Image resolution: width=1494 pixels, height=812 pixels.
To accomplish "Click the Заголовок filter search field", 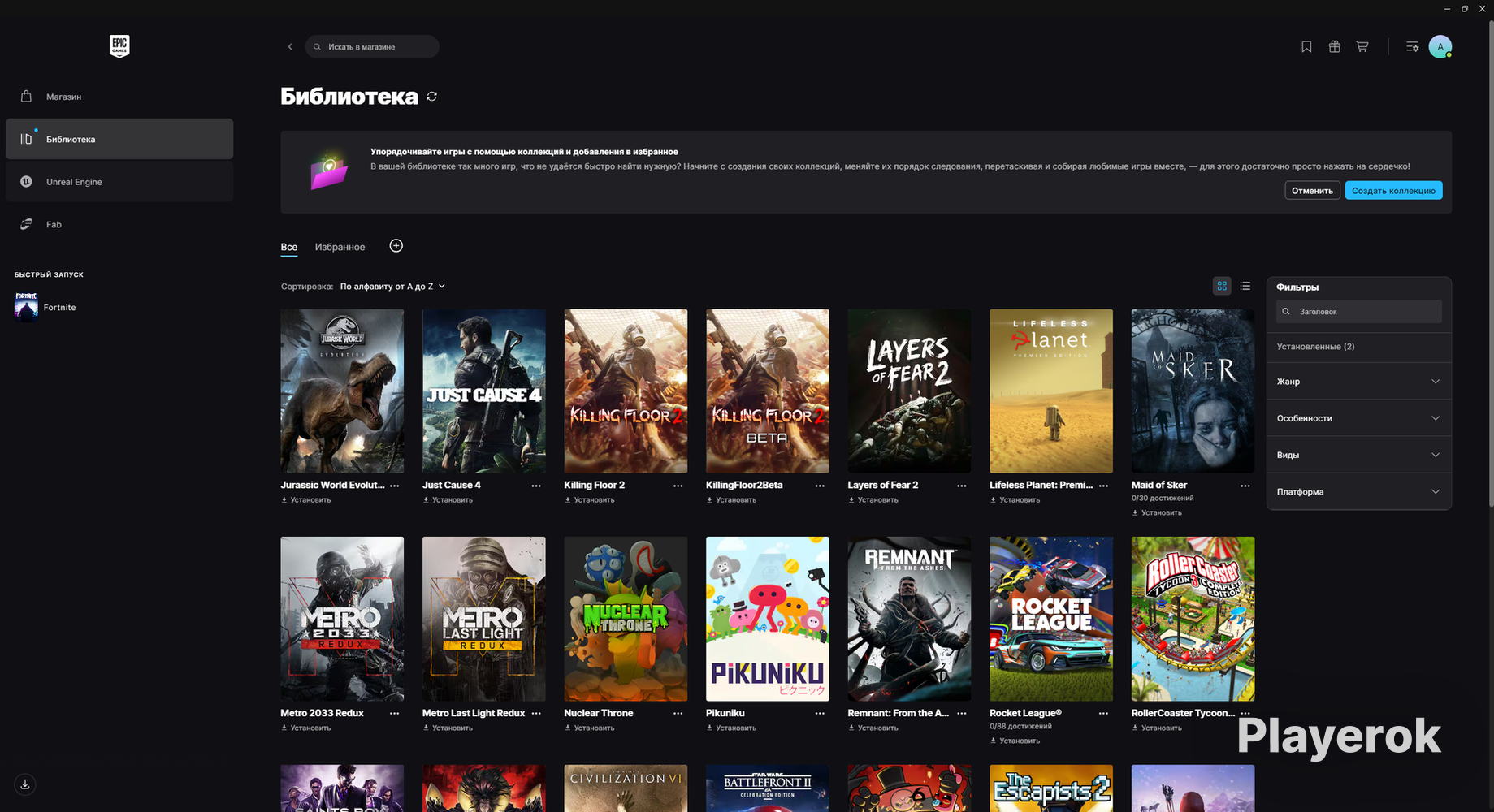I will tap(1358, 312).
